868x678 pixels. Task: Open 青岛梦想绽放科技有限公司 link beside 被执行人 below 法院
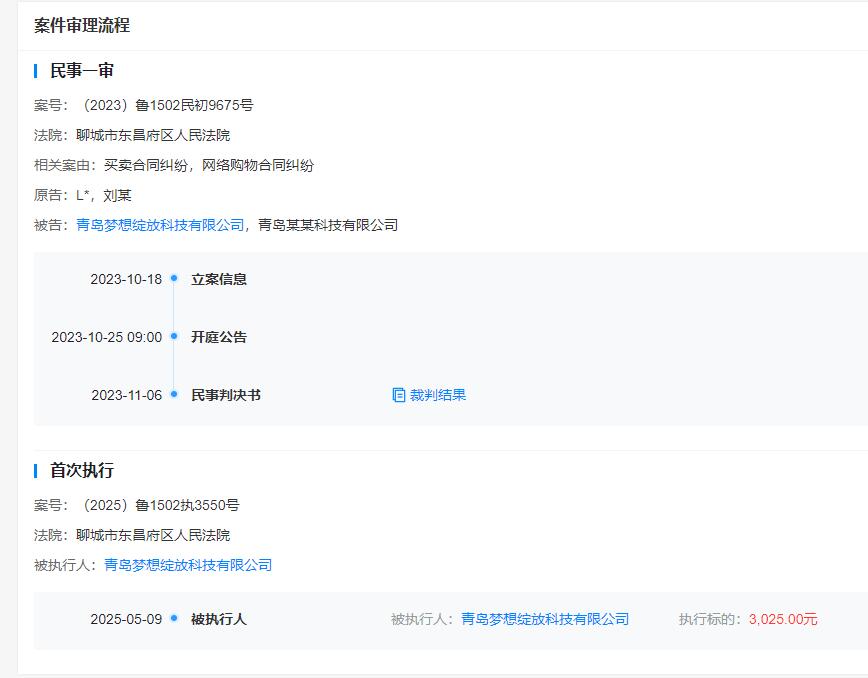188,565
